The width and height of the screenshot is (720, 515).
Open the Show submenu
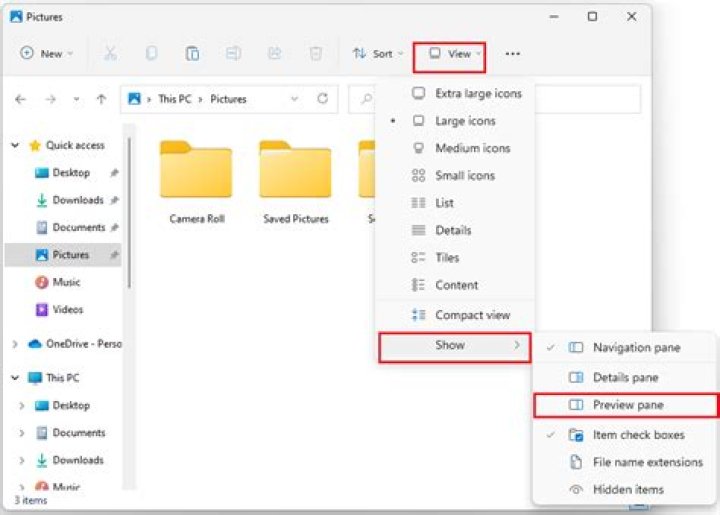click(455, 347)
